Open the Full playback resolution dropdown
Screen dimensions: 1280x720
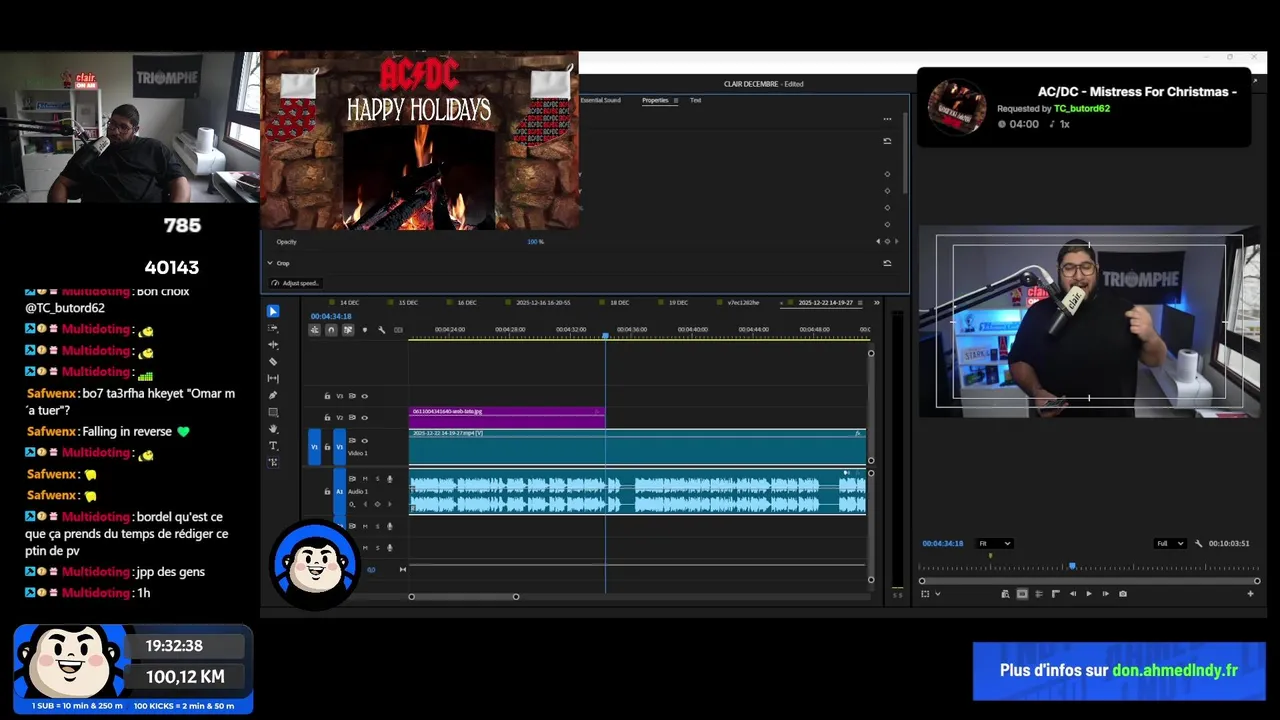coord(1170,543)
